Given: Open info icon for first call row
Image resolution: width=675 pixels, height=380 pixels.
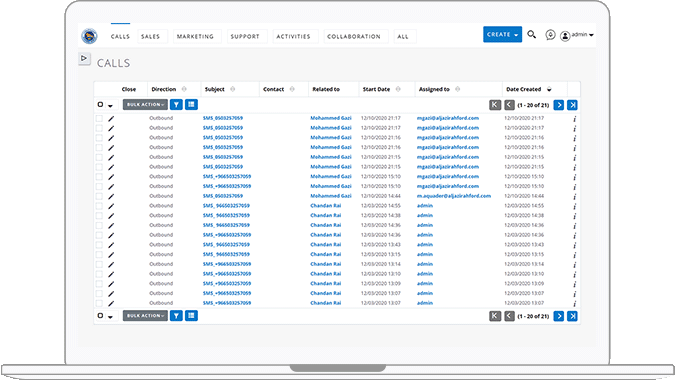Looking at the screenshot, I should tap(575, 119).
